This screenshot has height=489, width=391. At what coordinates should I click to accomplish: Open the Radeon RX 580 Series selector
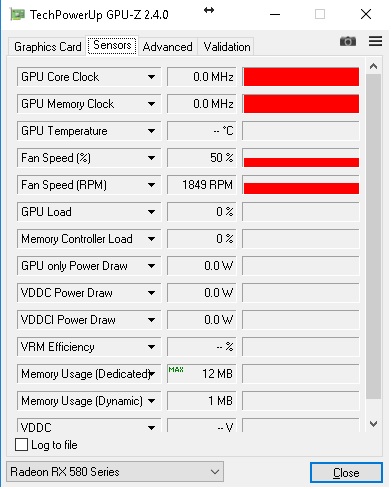[x=115, y=472]
